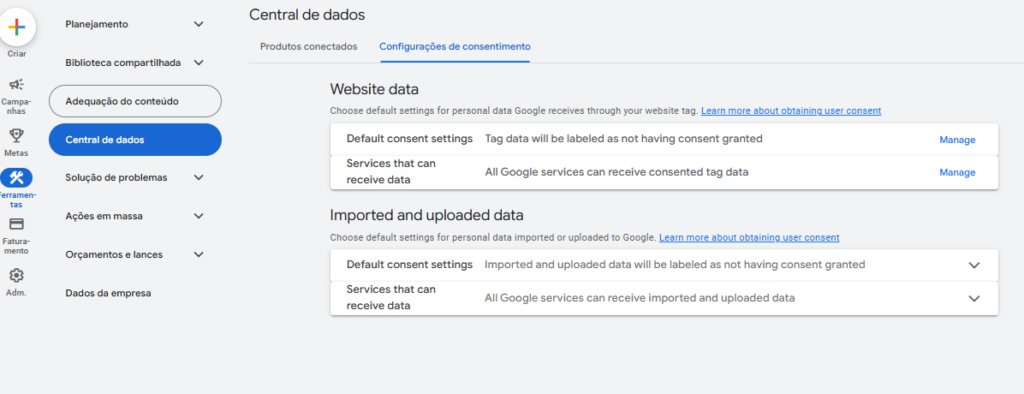Screen dimensions: 1024x394
Task: Select Configurações de consentimento tab
Action: pos(455,47)
